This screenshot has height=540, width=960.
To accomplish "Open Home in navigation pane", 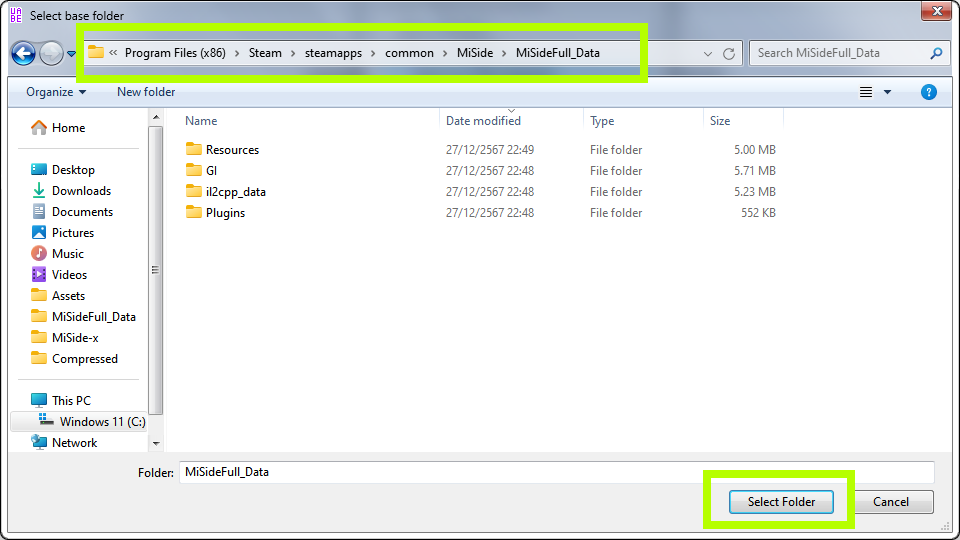I will (x=58, y=127).
